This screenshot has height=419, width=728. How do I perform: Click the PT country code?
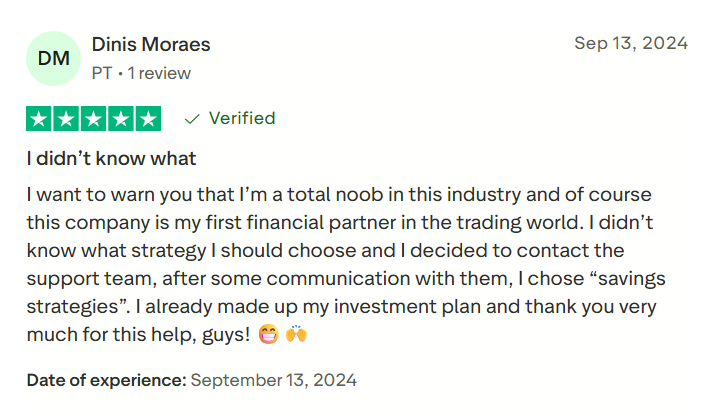101,73
